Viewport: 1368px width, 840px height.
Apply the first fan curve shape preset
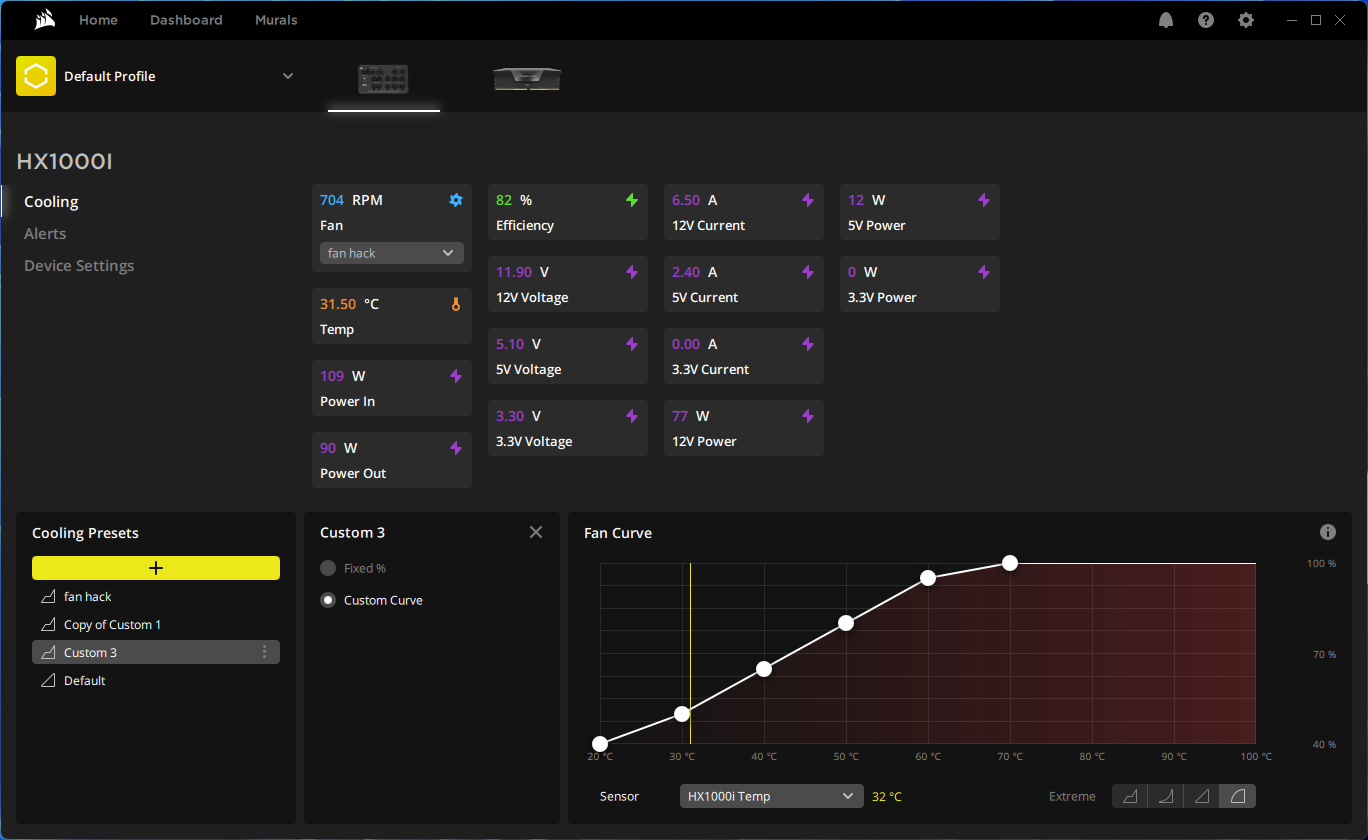pyautogui.click(x=1130, y=796)
